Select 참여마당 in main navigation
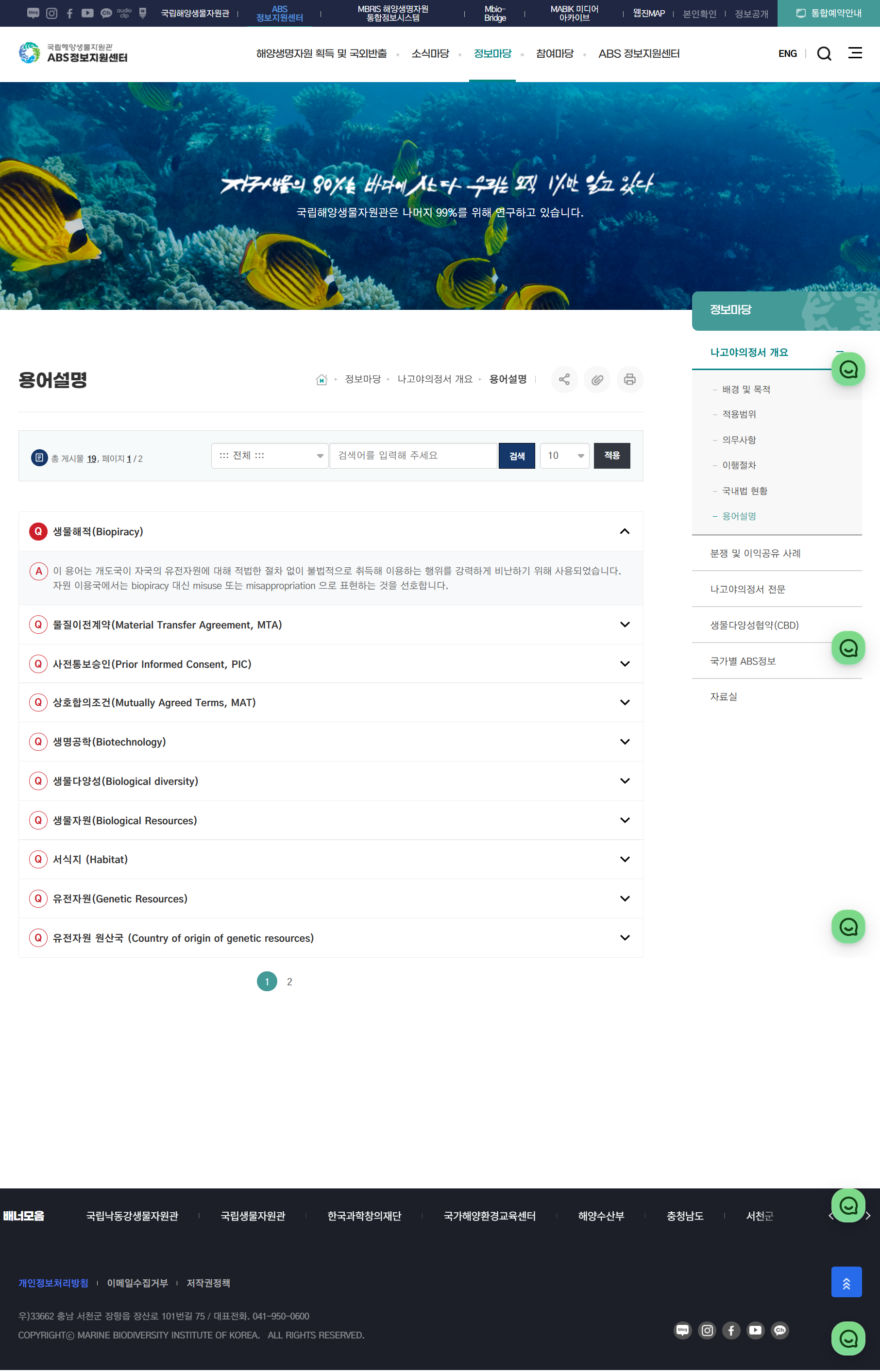The height and width of the screenshot is (1372, 880). click(554, 54)
